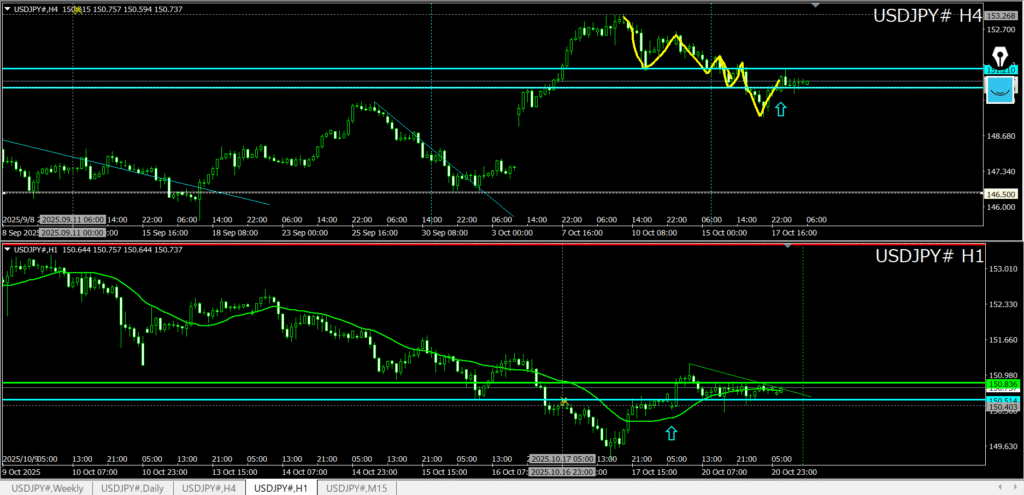This screenshot has width=1024, height=495.
Task: Click the yellow marker in the H4 chart header
Action: click(x=78, y=8)
